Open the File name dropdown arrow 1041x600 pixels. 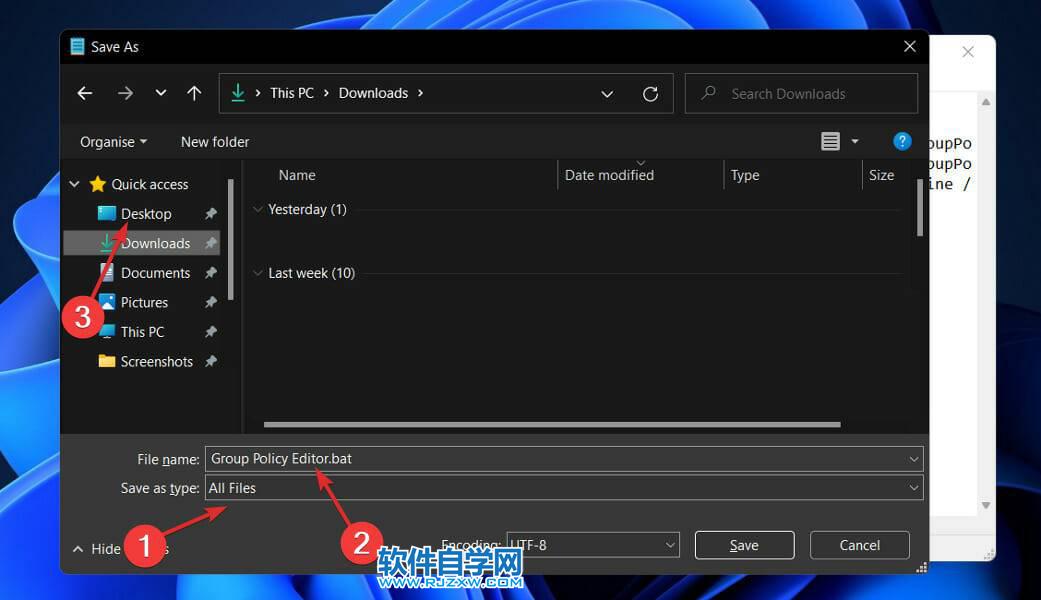pyautogui.click(x=914, y=459)
